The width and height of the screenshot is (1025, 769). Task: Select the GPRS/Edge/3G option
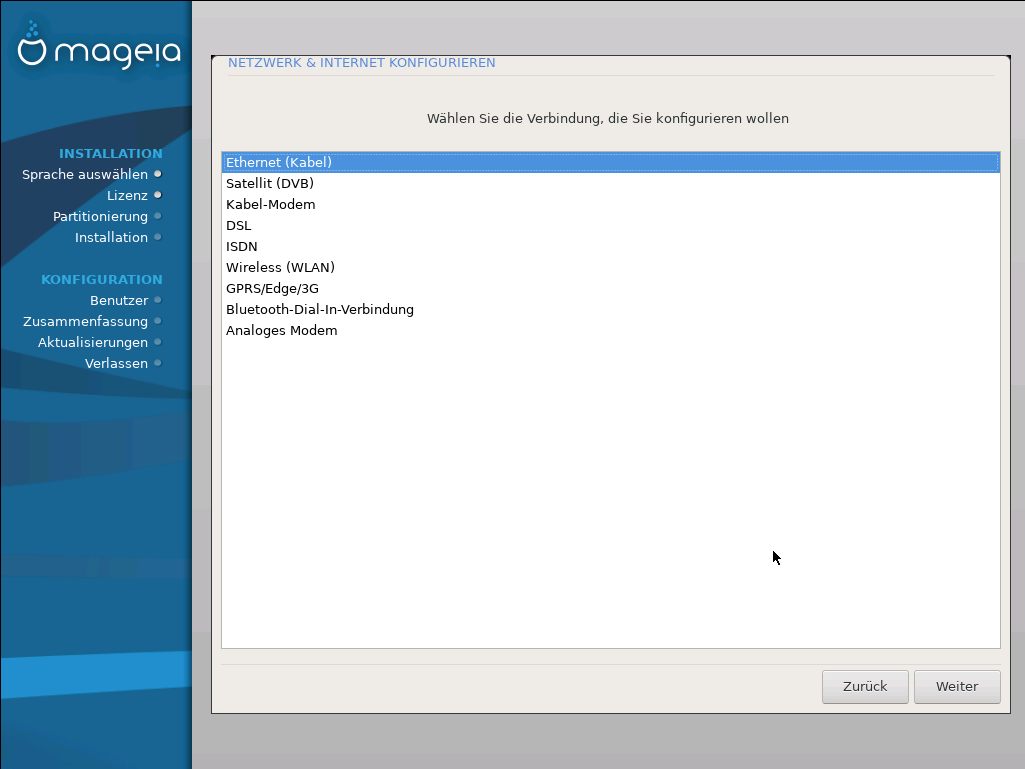[272, 288]
